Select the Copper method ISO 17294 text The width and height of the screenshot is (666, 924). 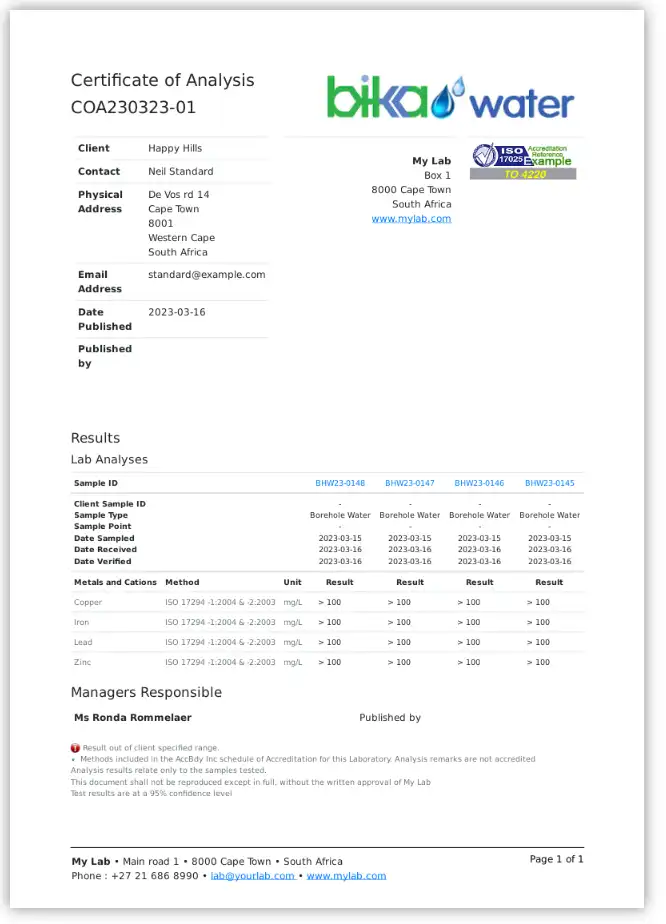220,602
